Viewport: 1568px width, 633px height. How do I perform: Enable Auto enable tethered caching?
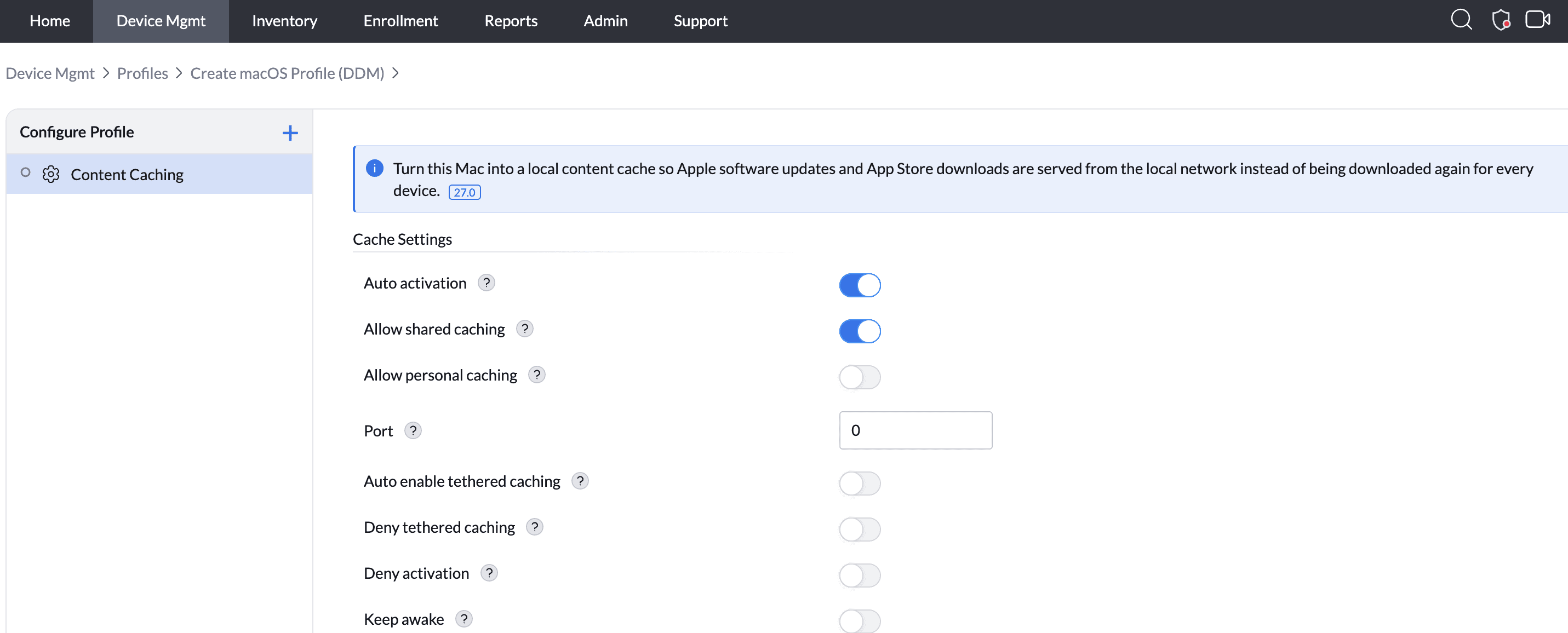[x=860, y=484]
